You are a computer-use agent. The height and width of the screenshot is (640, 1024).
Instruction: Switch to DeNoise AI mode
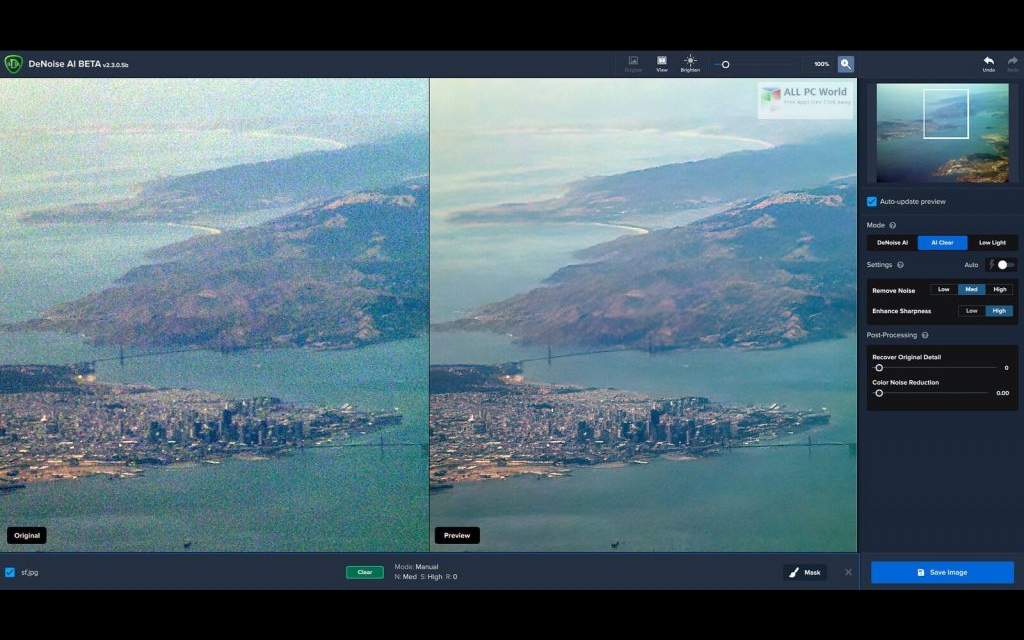coord(892,243)
